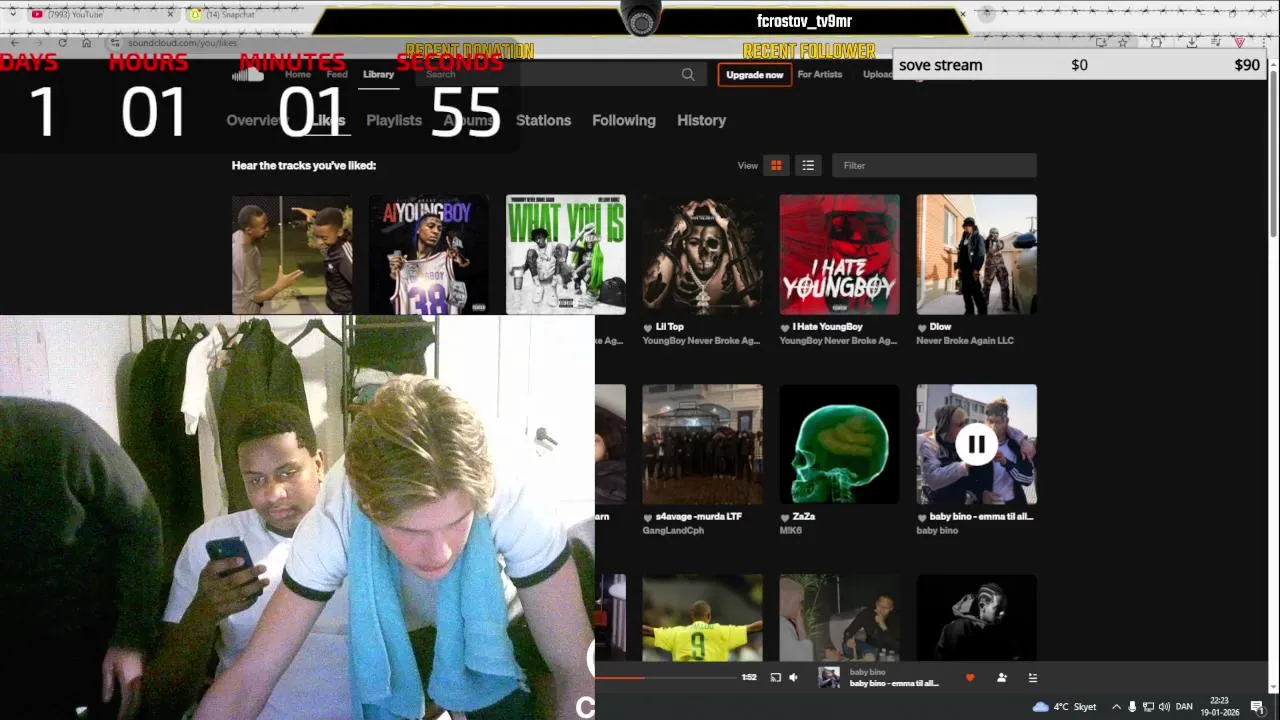The height and width of the screenshot is (720, 1280).
Task: Toggle the heart beside s4avage -murda LTF
Action: 648,517
